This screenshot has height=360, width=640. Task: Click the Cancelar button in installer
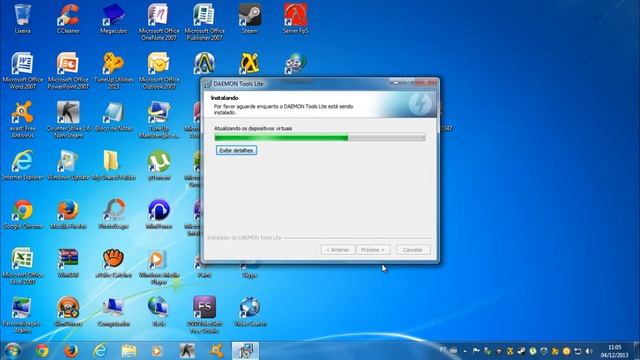(413, 249)
